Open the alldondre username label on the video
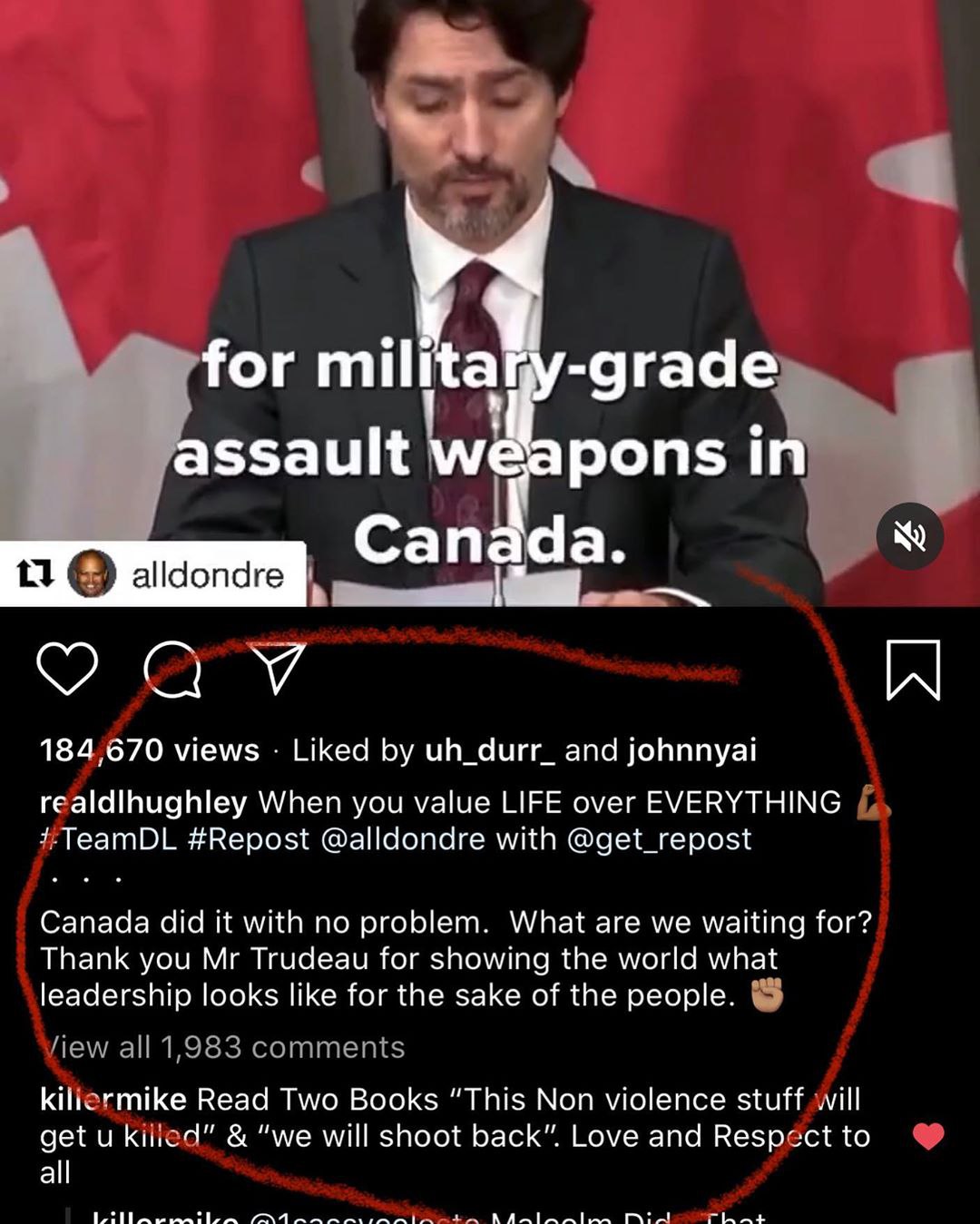Image resolution: width=980 pixels, height=1224 pixels. 208,574
